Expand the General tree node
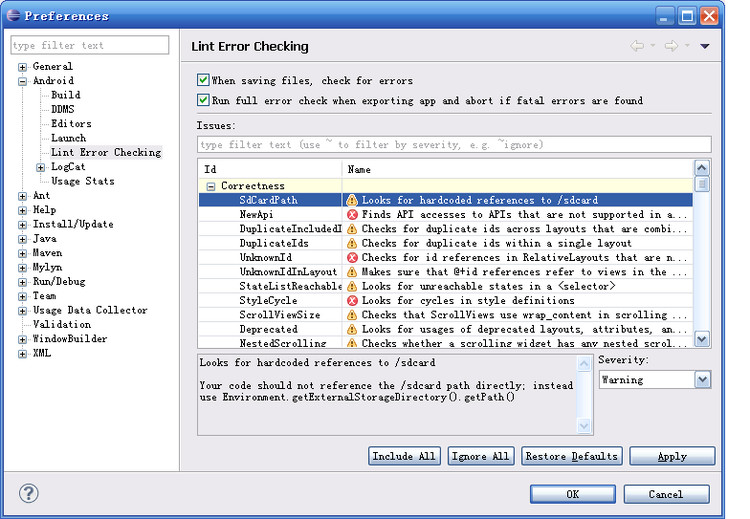This screenshot has height=519, width=750. pos(22,66)
